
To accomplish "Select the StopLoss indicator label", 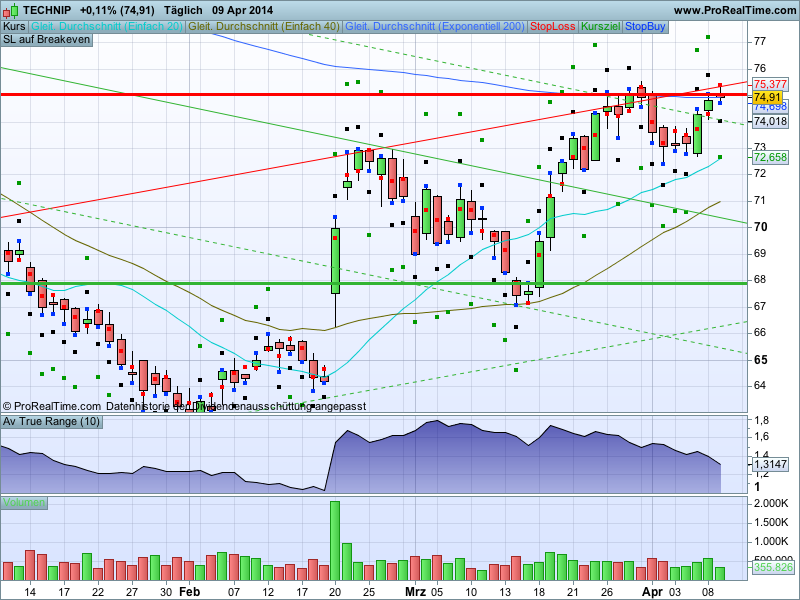I will pos(553,27).
